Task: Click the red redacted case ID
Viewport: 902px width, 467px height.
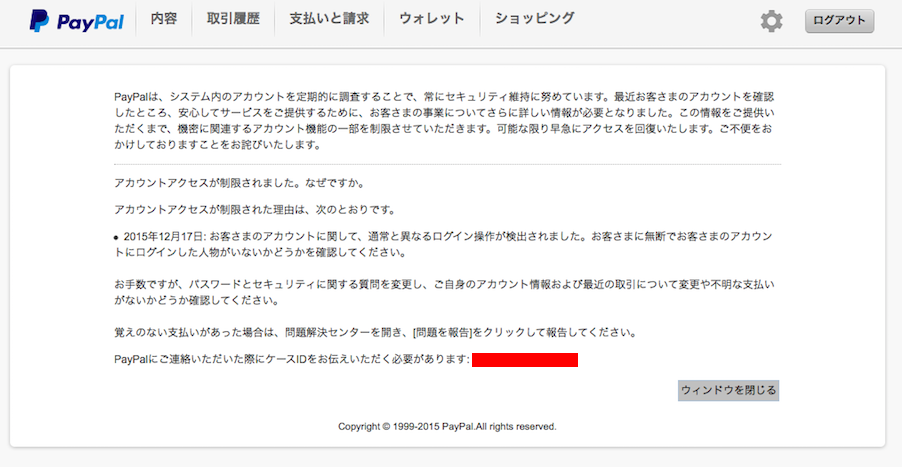Action: pos(525,360)
